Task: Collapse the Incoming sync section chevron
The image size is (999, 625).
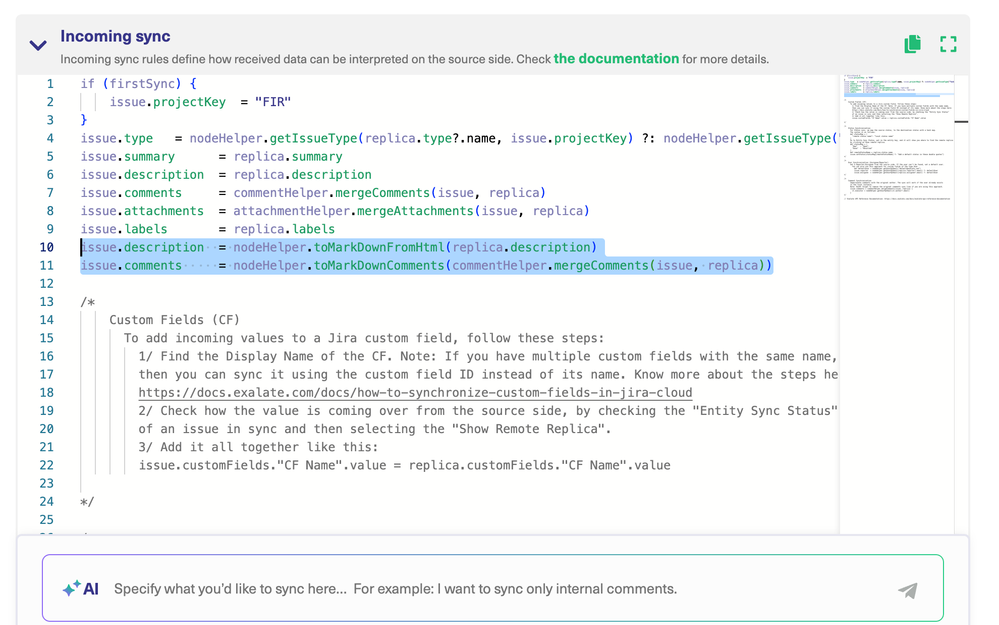Action: [38, 45]
